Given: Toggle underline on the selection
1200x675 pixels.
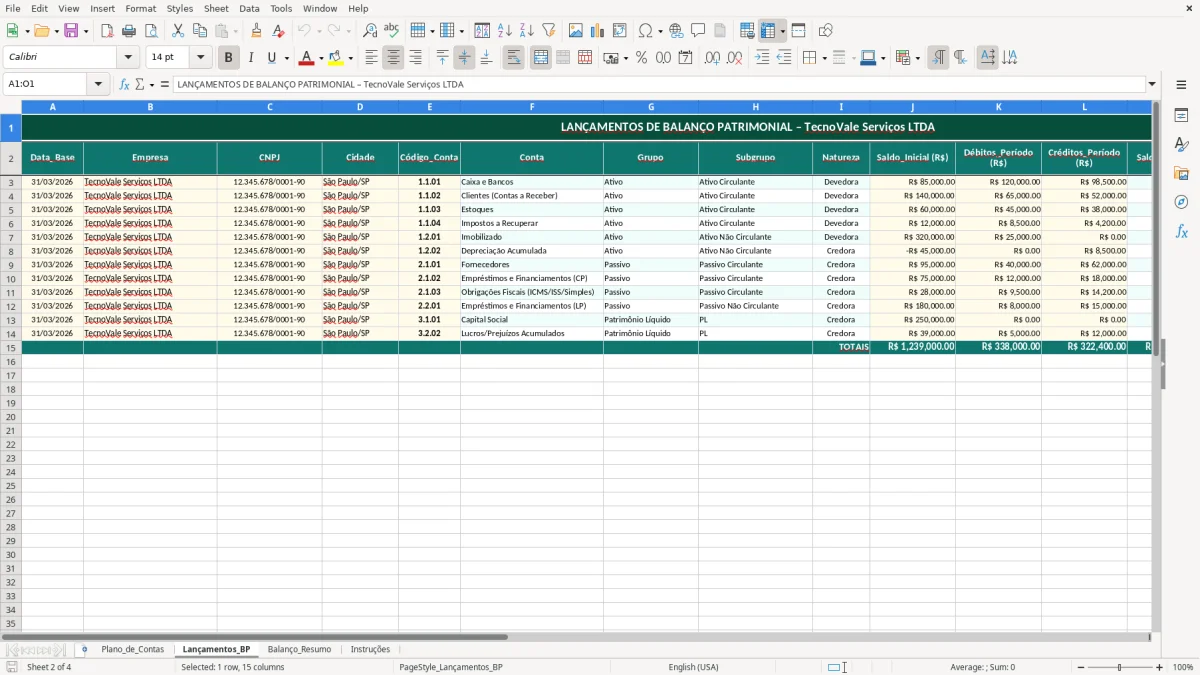Looking at the screenshot, I should point(271,57).
